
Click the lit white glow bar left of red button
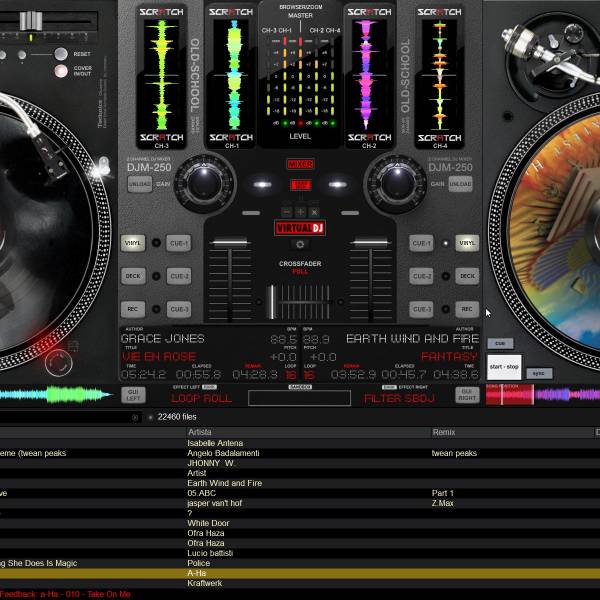click(262, 185)
